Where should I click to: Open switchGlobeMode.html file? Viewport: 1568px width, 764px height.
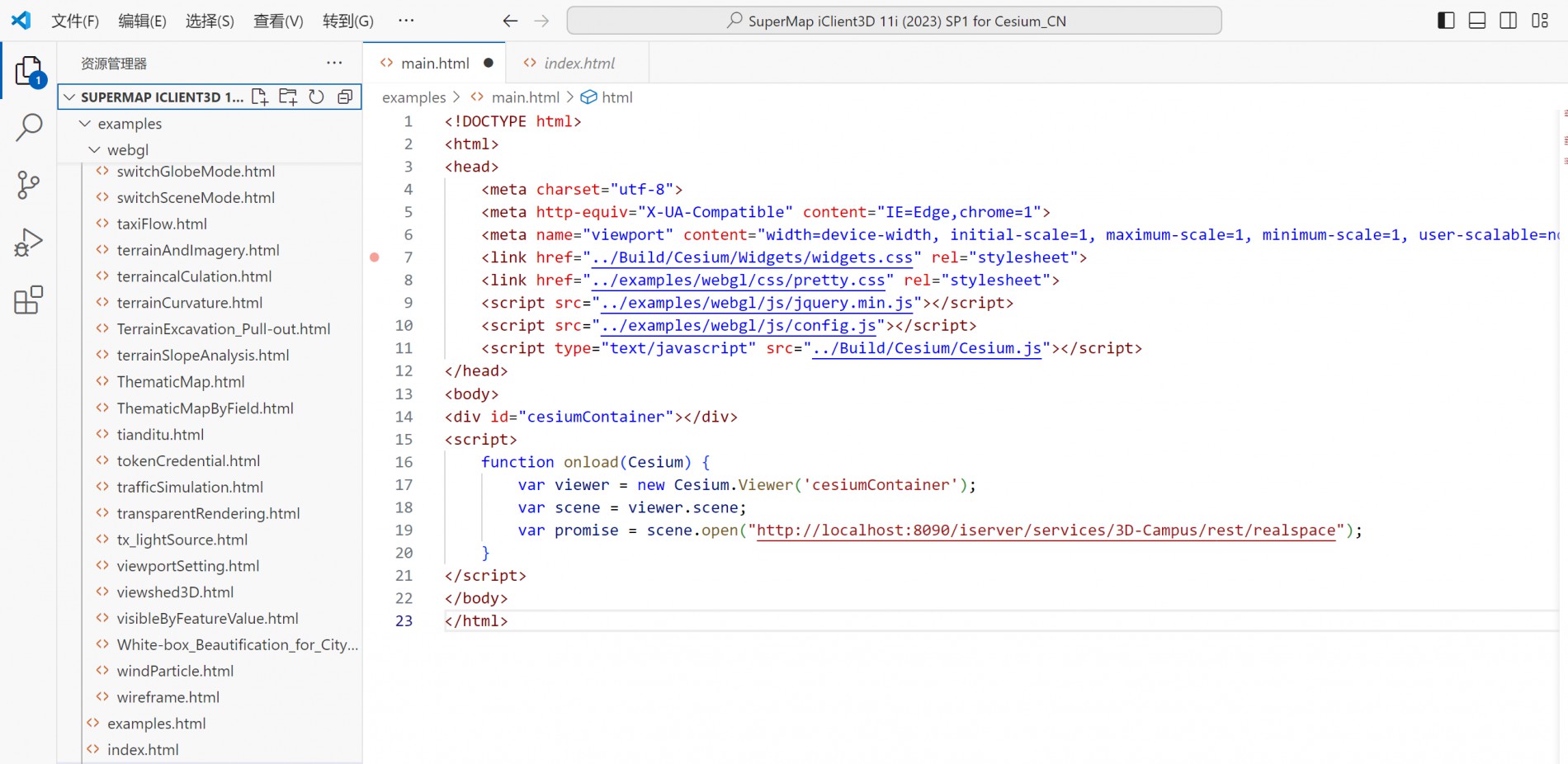pos(196,172)
